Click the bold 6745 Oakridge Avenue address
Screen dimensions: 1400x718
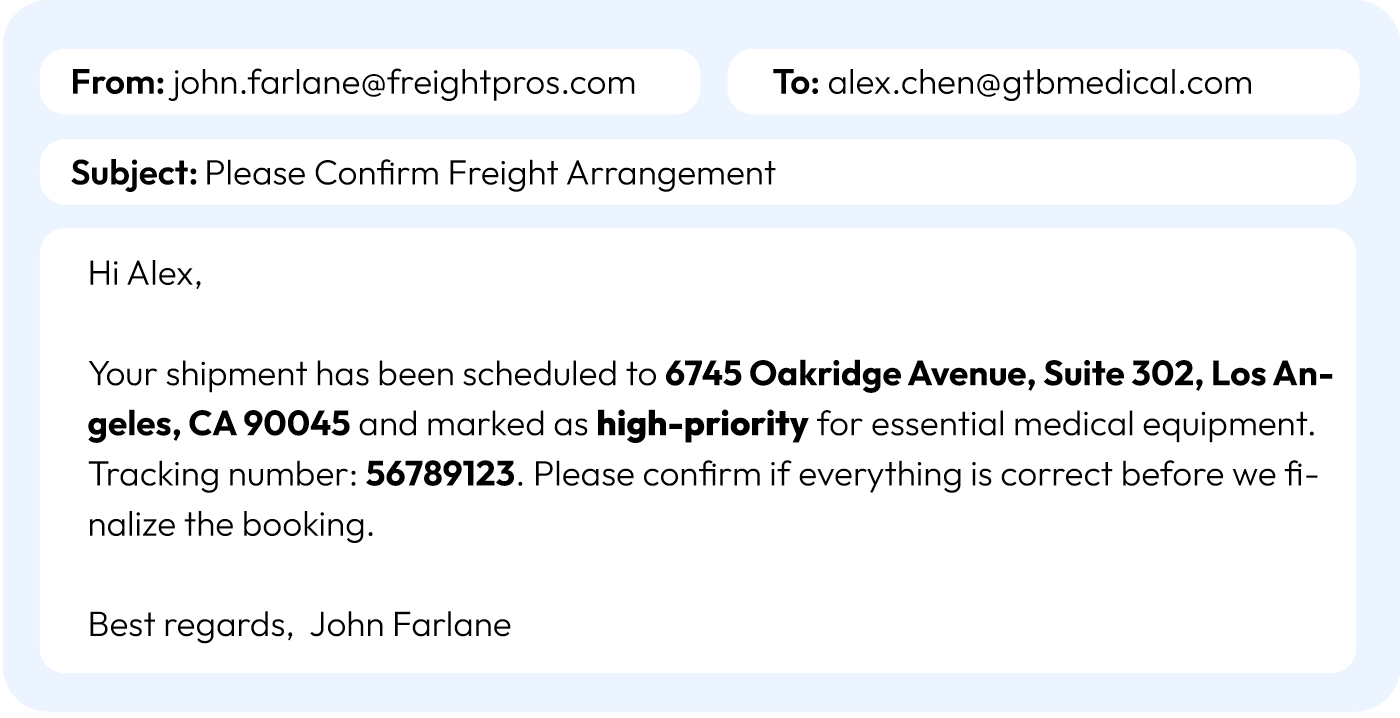pos(849,375)
